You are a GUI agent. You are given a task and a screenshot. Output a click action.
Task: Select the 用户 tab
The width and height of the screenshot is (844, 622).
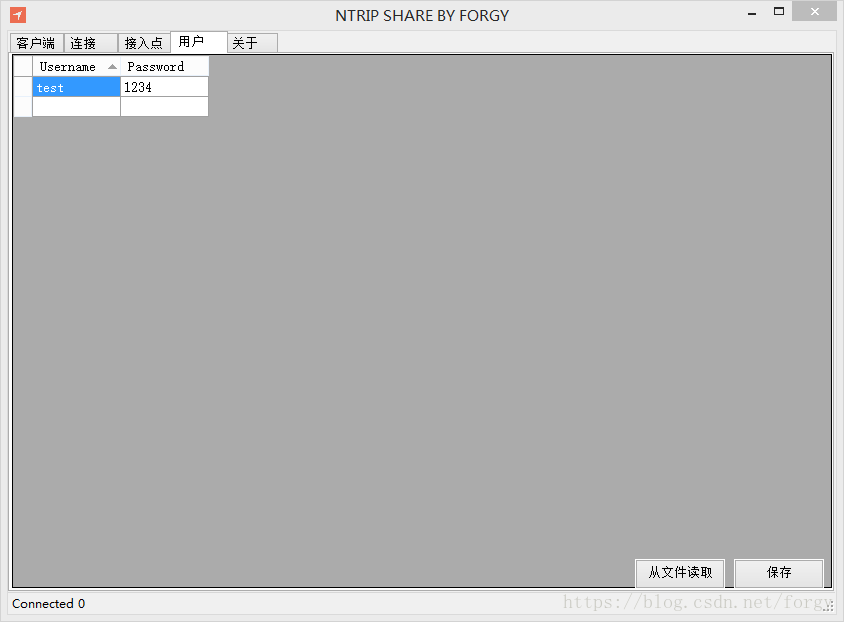pyautogui.click(x=199, y=42)
